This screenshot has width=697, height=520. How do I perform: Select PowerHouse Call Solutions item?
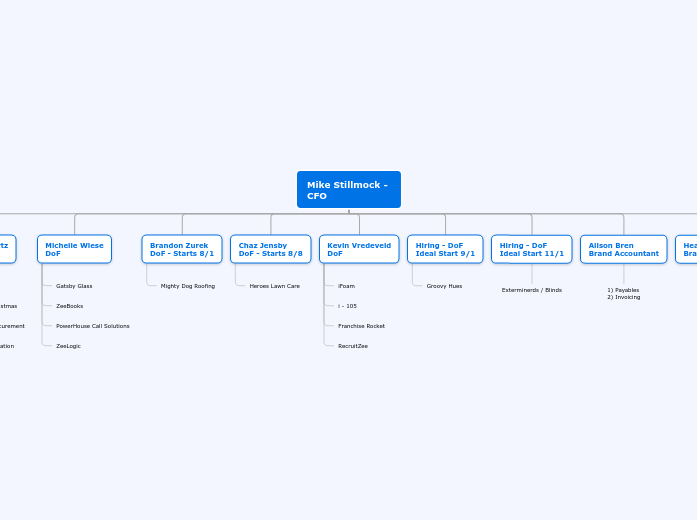92,326
